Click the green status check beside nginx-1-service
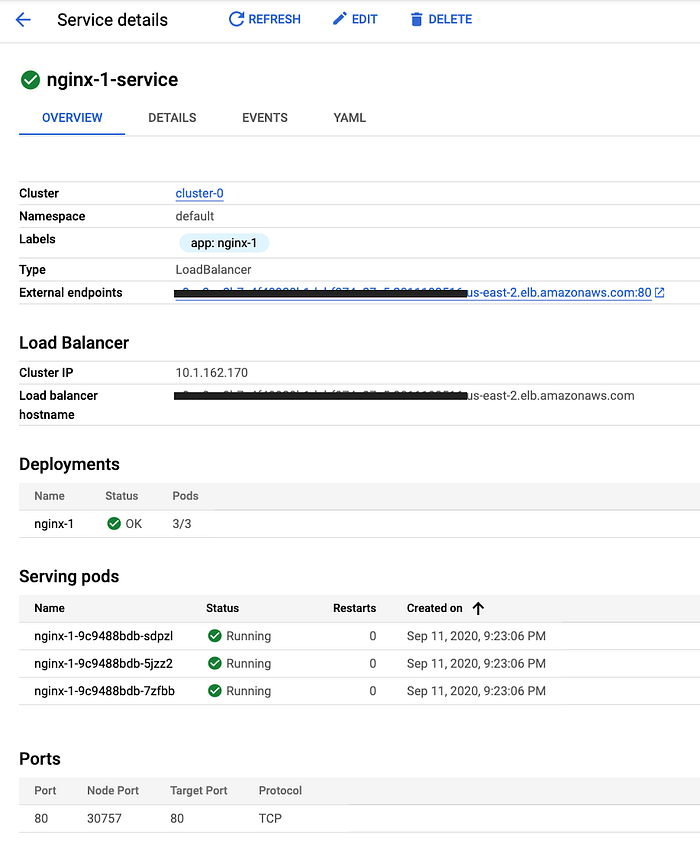 pos(30,80)
